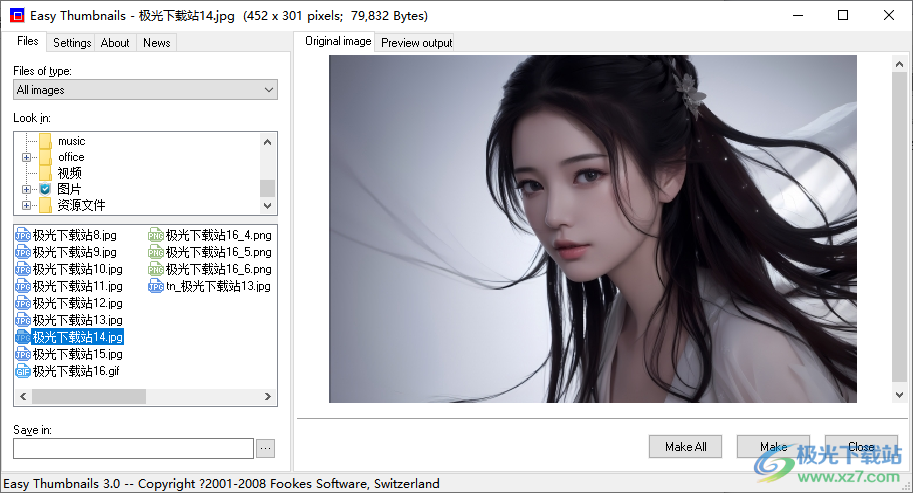Click the JPG icon of 极光下载站15.jpg
Viewport: 913px width, 493px height.
(23, 354)
